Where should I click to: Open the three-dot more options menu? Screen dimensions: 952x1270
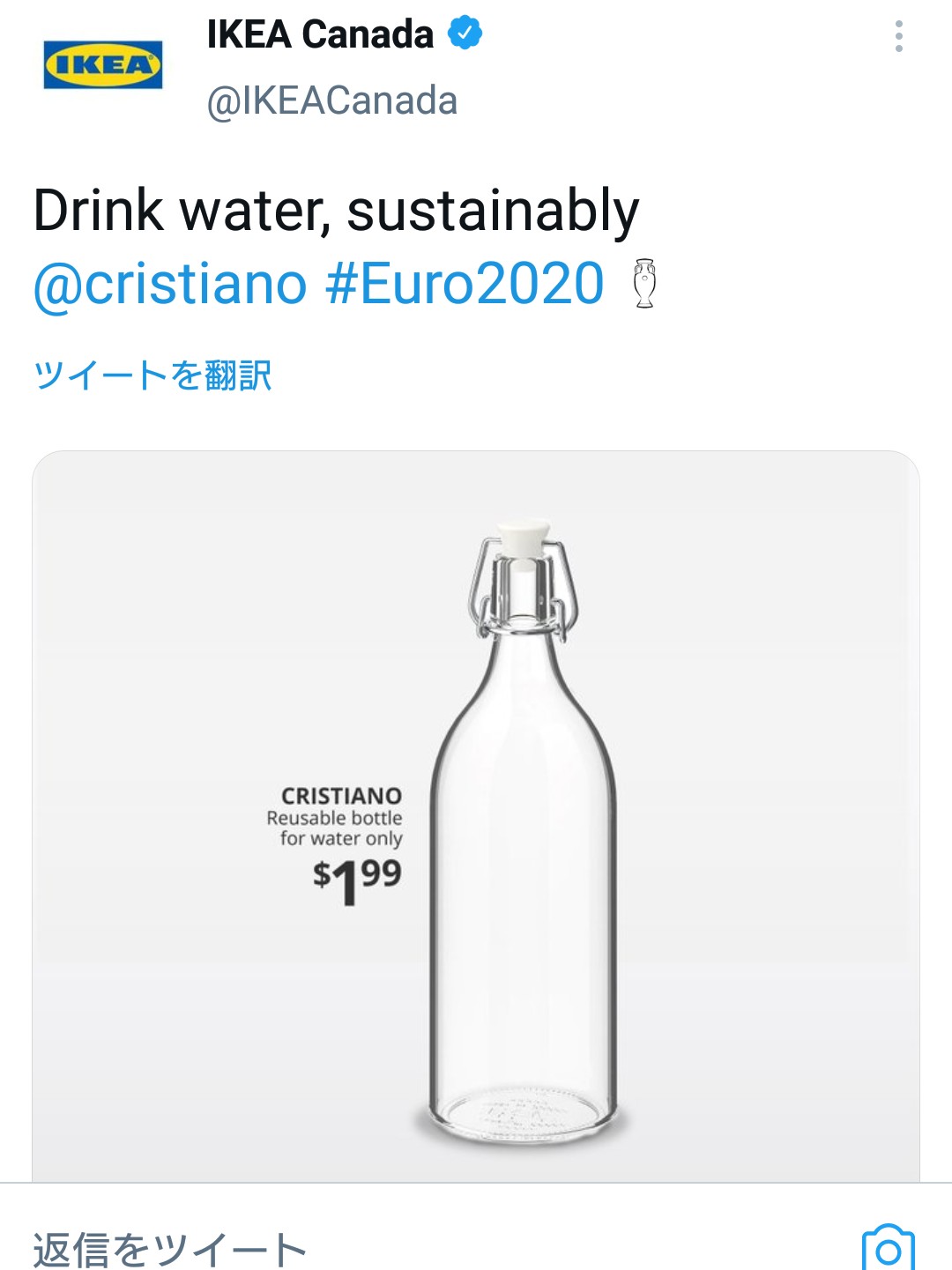pyautogui.click(x=898, y=36)
